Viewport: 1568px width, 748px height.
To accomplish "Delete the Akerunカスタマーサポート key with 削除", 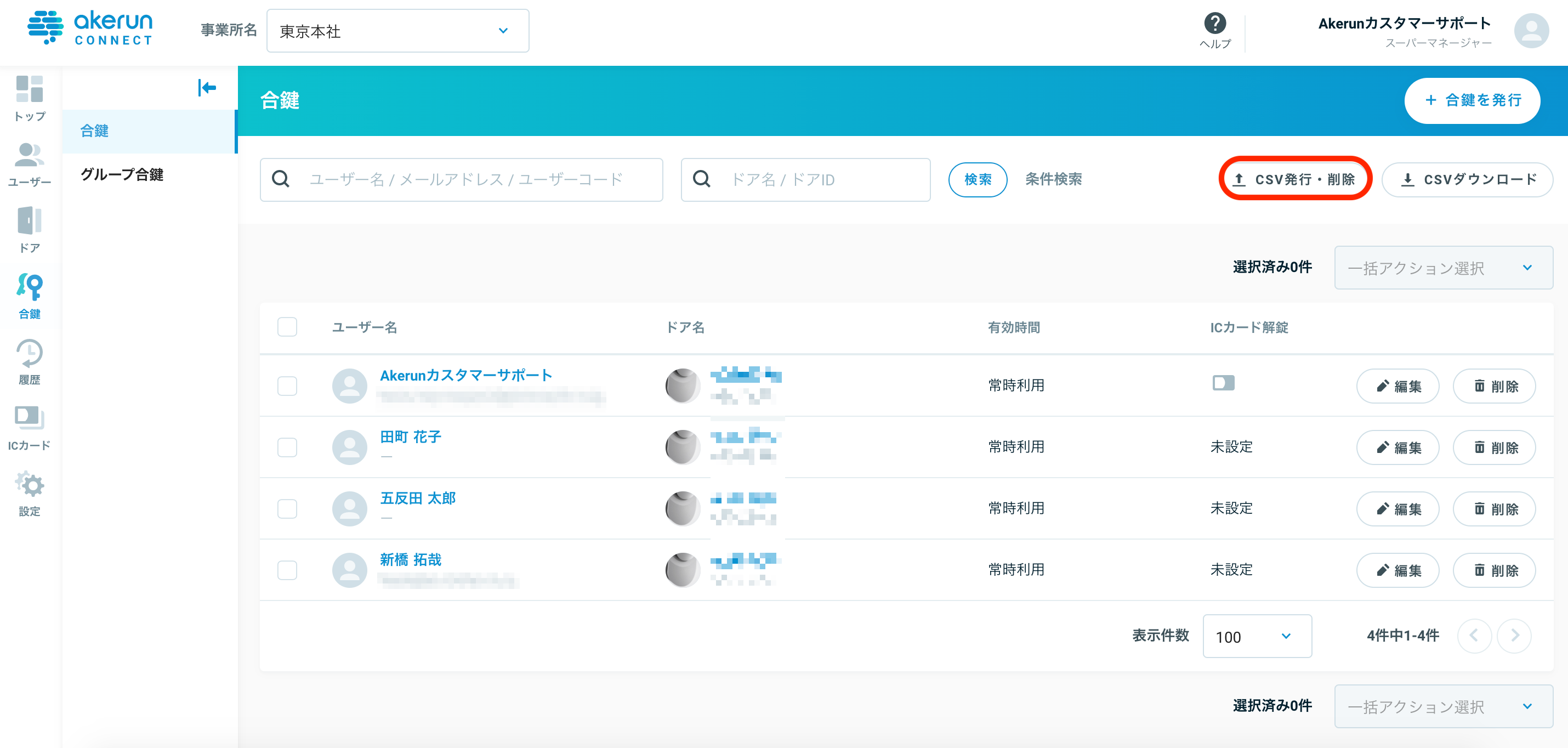I will [x=1495, y=386].
